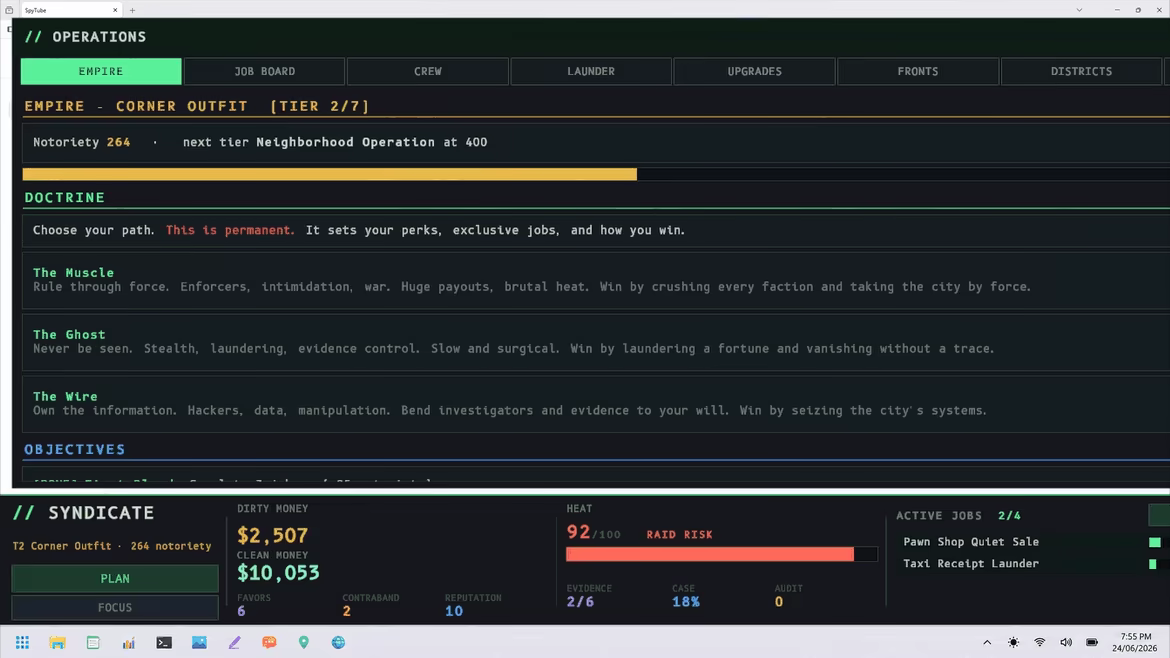Open the globe browser icon in taskbar

coord(339,642)
